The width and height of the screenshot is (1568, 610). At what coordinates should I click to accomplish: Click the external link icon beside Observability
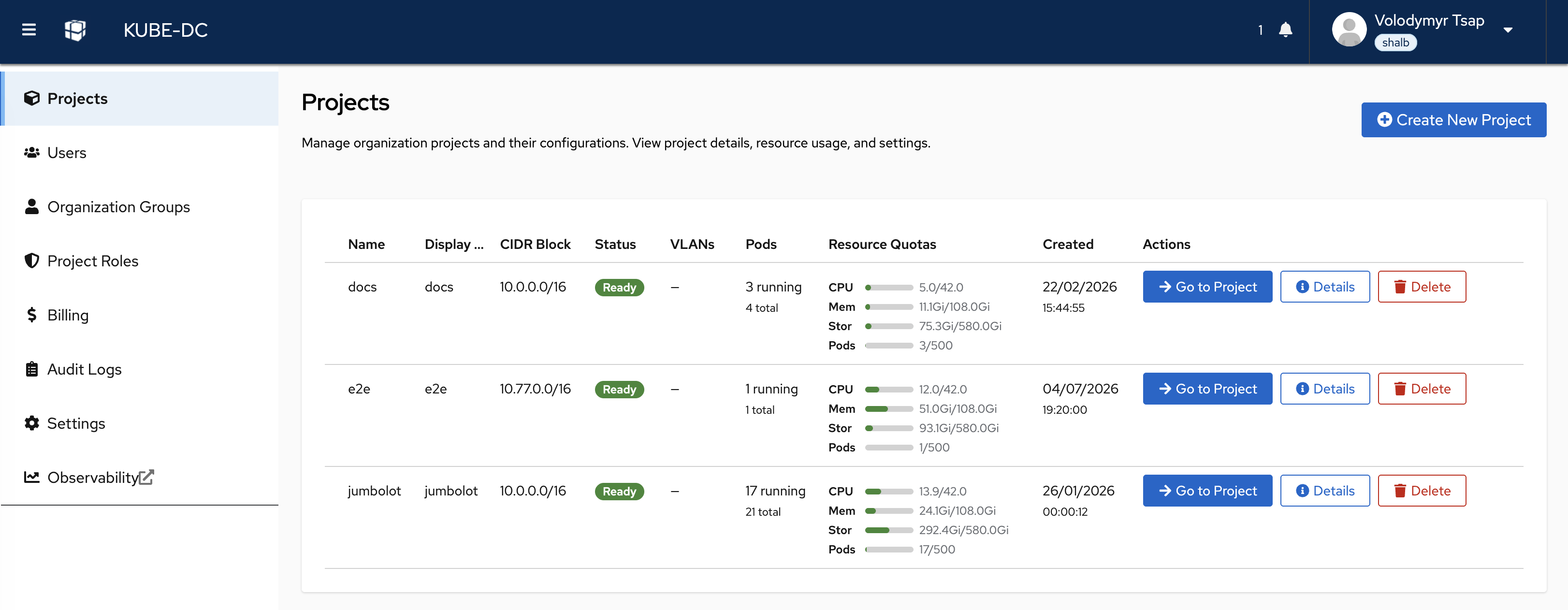146,477
